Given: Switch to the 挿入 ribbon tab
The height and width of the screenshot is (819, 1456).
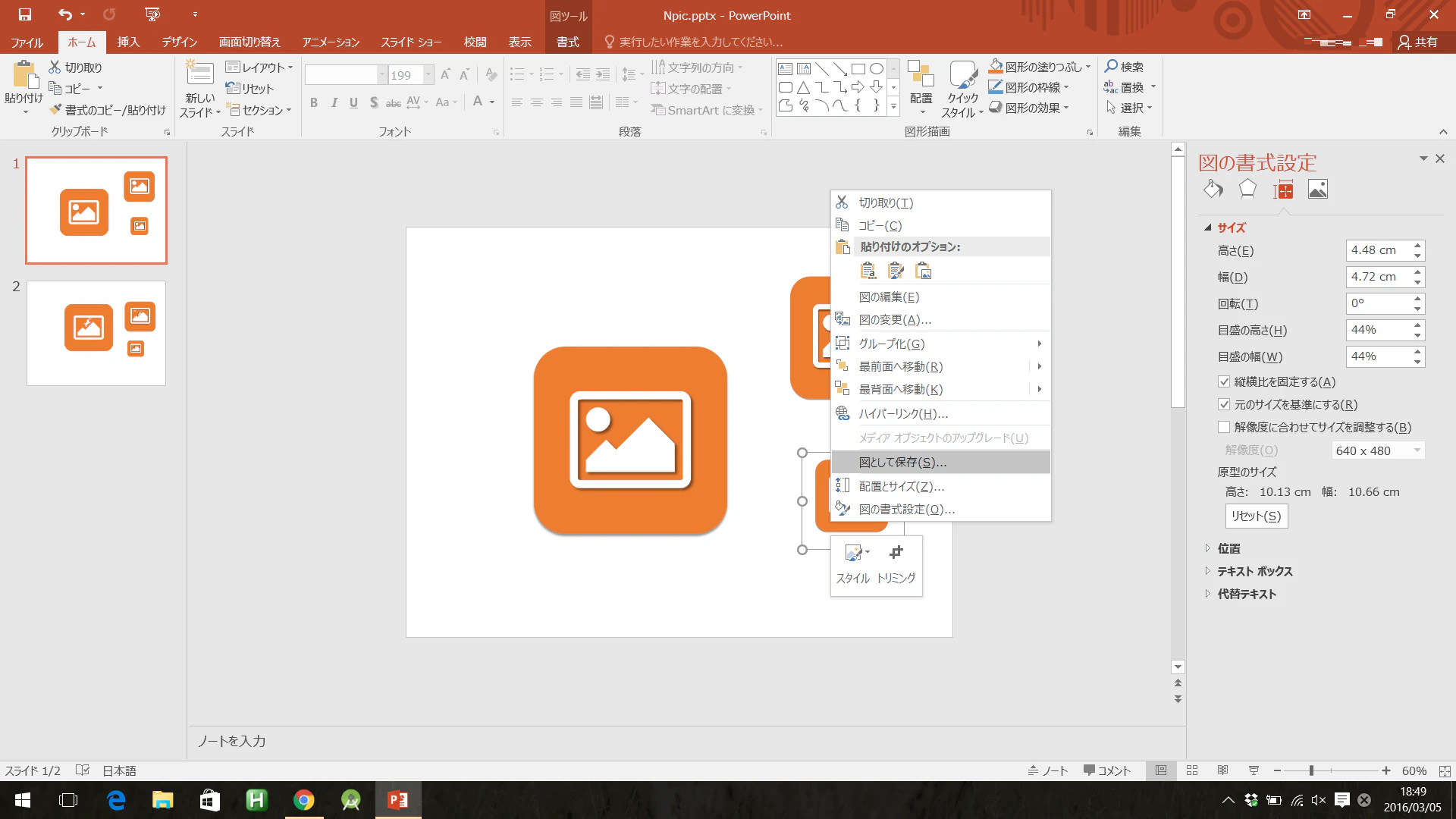Looking at the screenshot, I should pos(128,42).
